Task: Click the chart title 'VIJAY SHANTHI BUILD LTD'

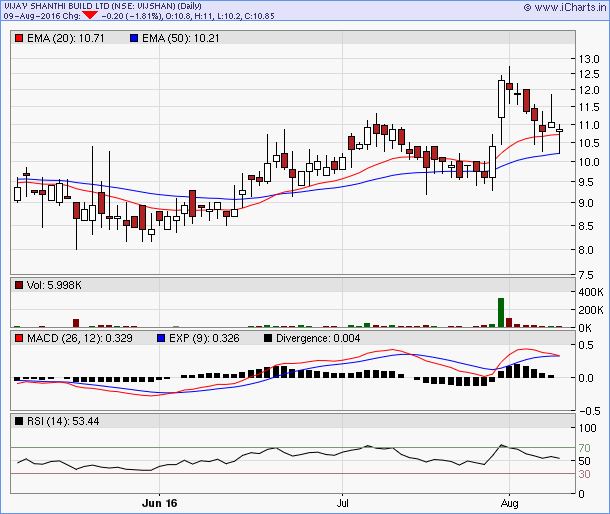Action: coord(57,6)
